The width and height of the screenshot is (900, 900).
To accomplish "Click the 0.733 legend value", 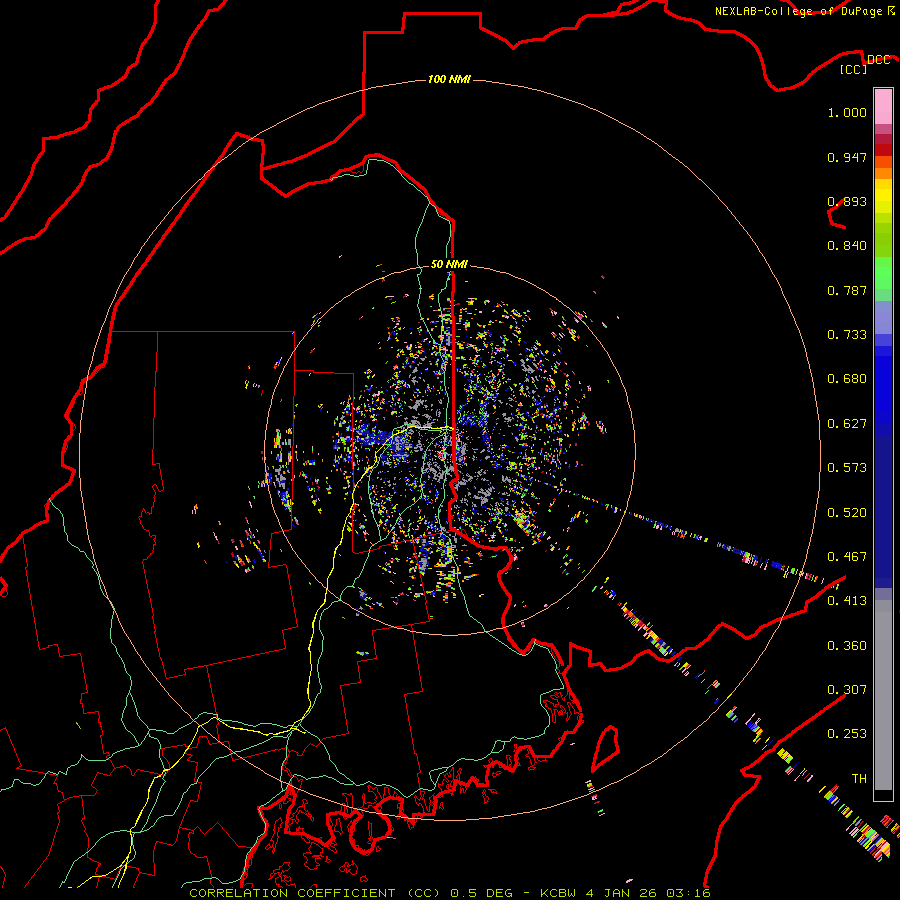I will click(x=847, y=335).
